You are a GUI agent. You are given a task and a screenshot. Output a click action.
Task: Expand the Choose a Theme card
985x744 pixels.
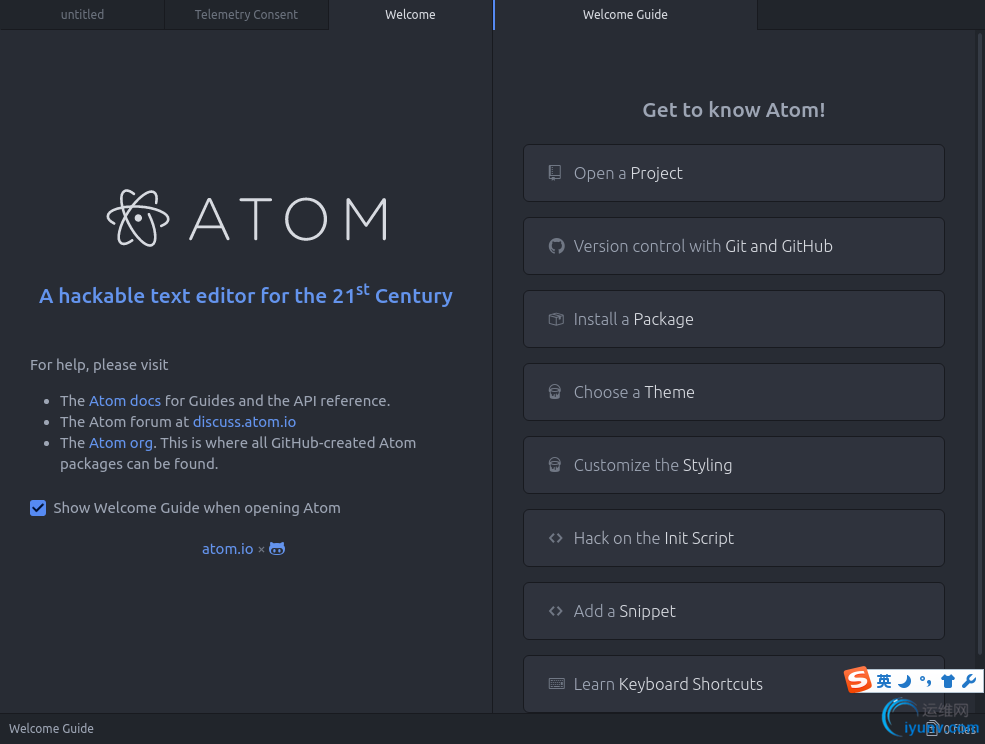click(x=734, y=392)
